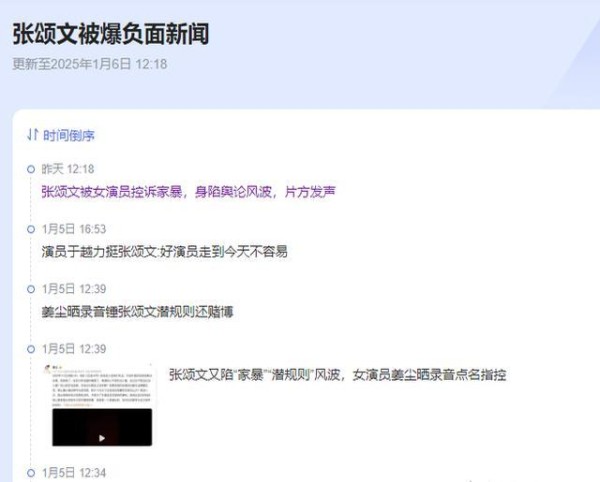Click the timestamp 1月5日 12:34
Image resolution: width=600 pixels, height=482 pixels.
[74, 473]
